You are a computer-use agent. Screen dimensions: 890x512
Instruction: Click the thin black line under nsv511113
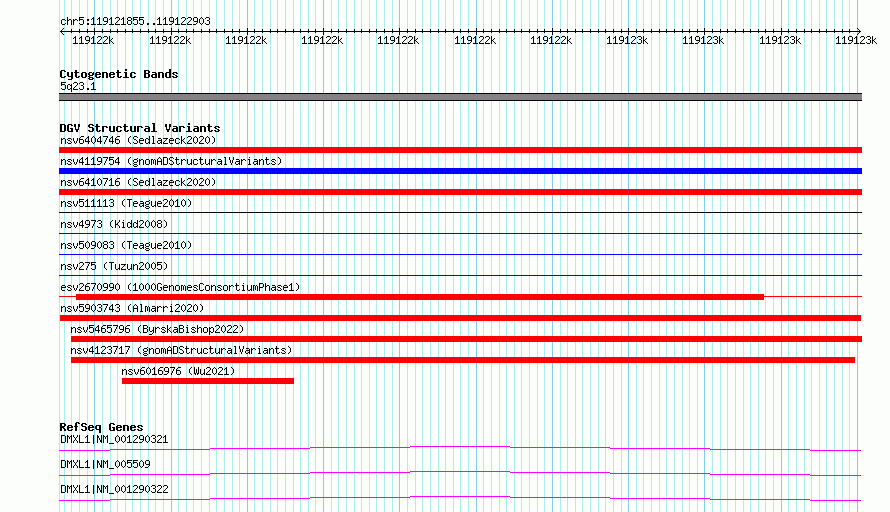coord(460,213)
